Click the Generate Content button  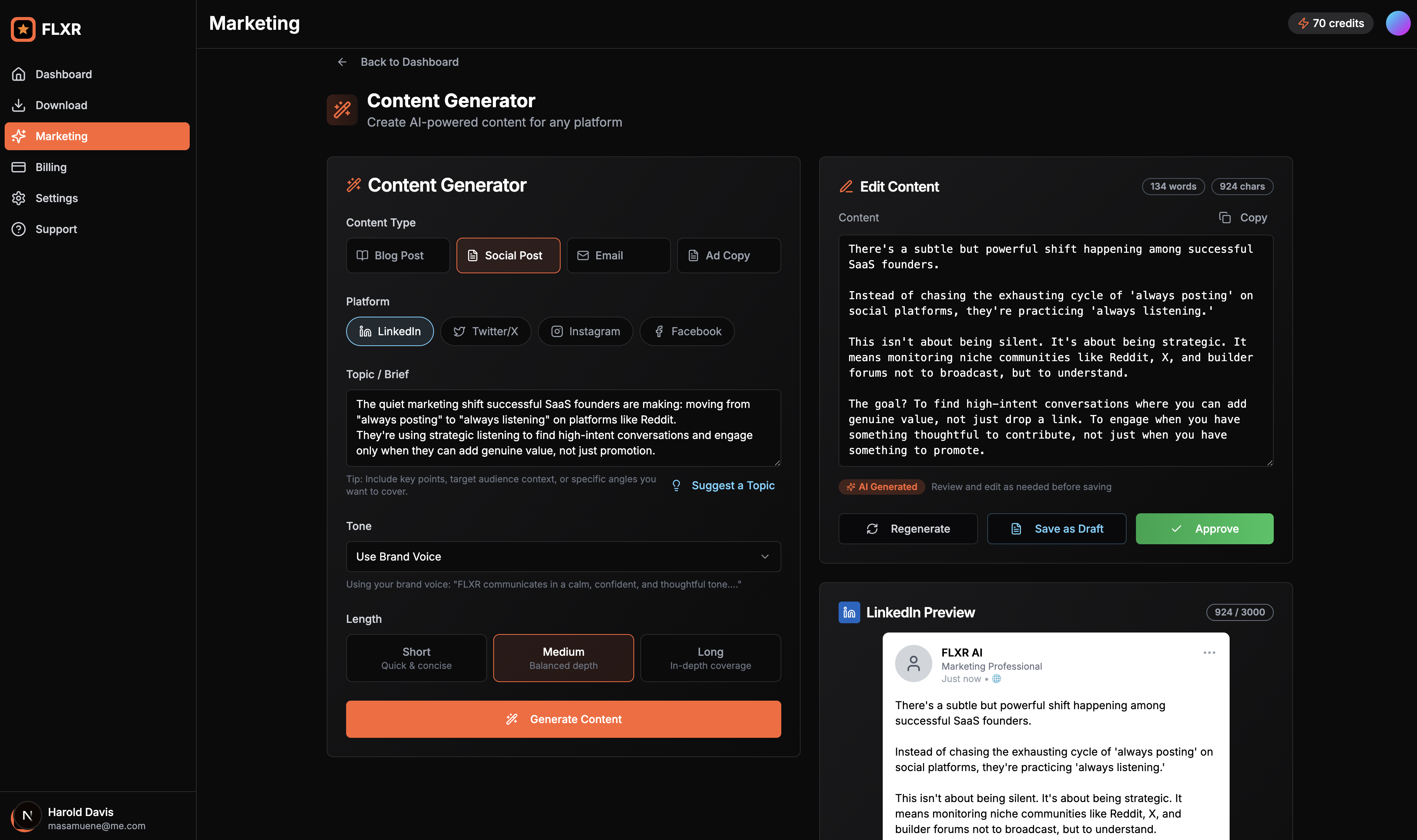pos(563,719)
